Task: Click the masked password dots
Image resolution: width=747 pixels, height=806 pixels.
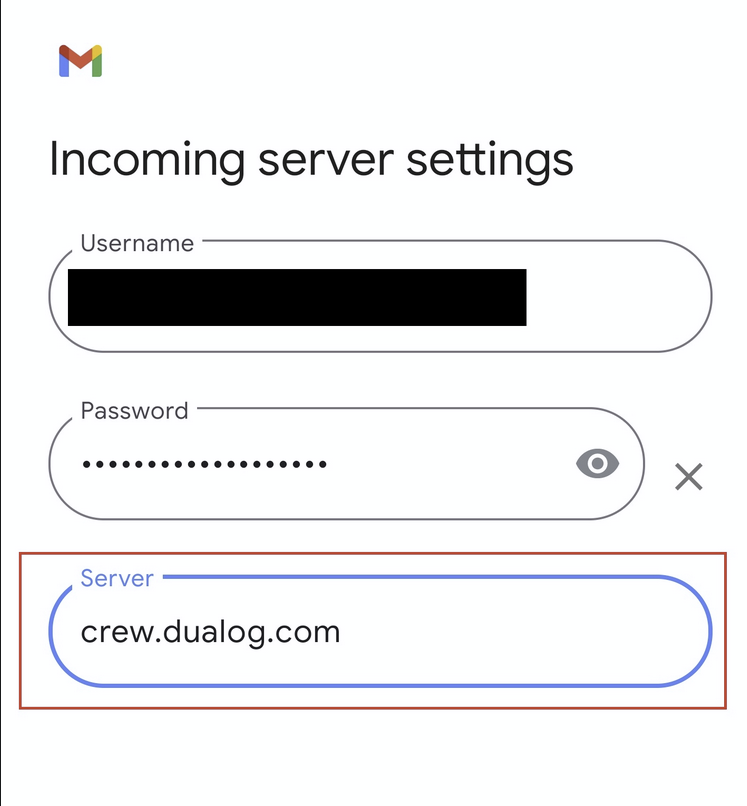Action: click(x=205, y=464)
